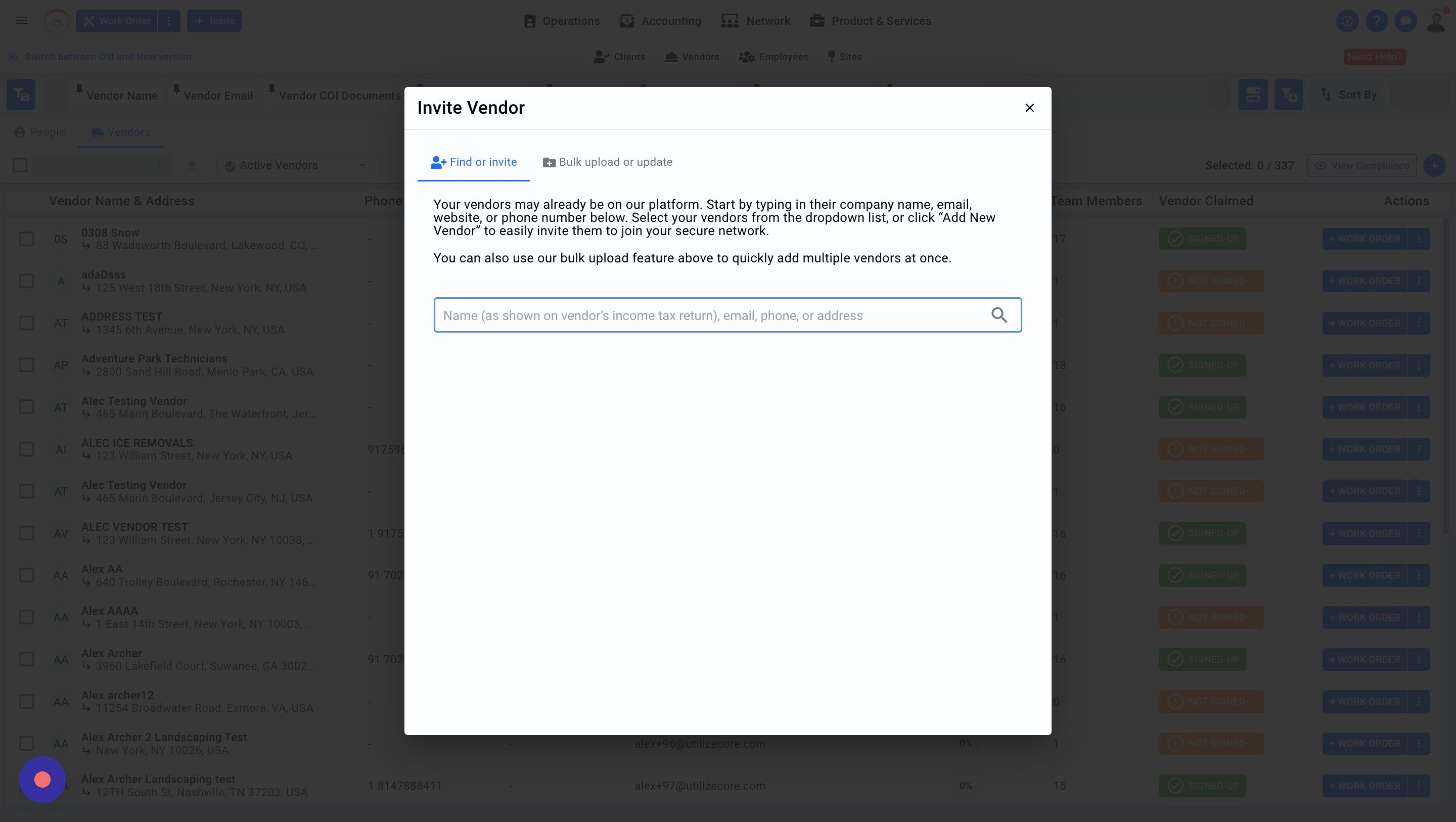Expand the Active Vendors dropdown
Viewport: 1456px width, 822px height.
click(x=298, y=165)
